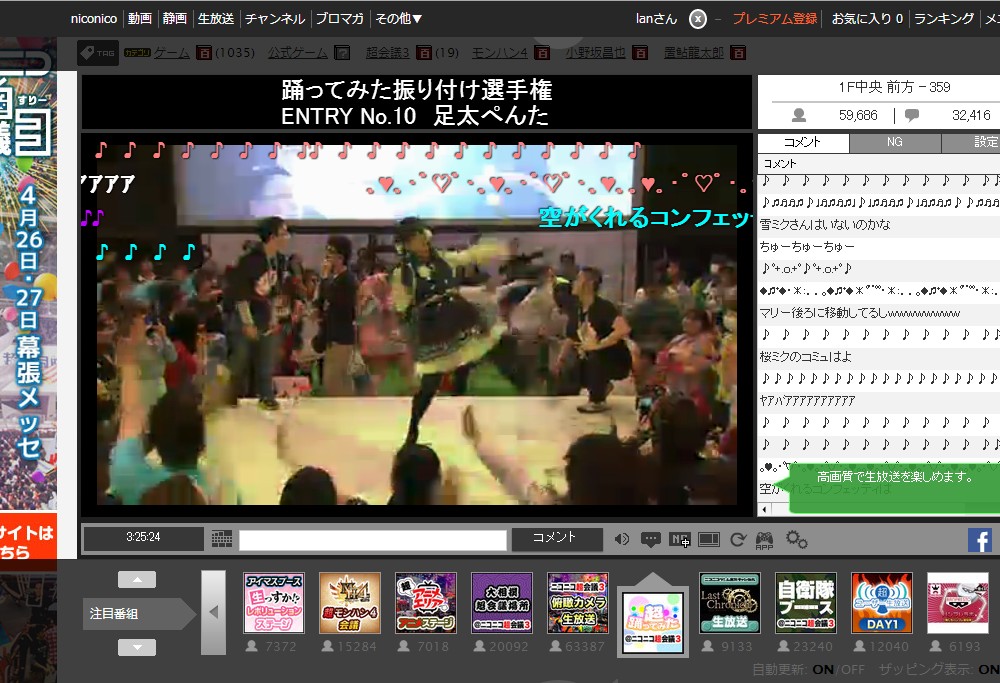Open アイマスブース stream thumbnail
Viewport: 1000px width, 683px height.
(274, 603)
